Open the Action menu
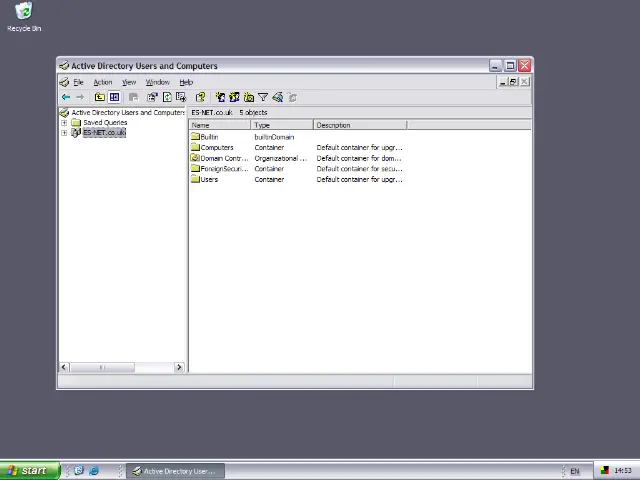This screenshot has width=640, height=480. 103,82
